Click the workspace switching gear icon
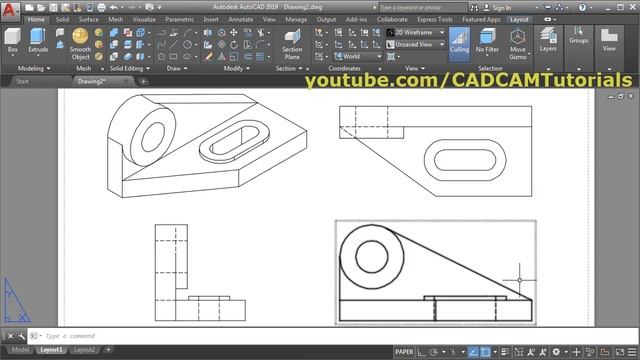The image size is (640, 360). pos(556,352)
